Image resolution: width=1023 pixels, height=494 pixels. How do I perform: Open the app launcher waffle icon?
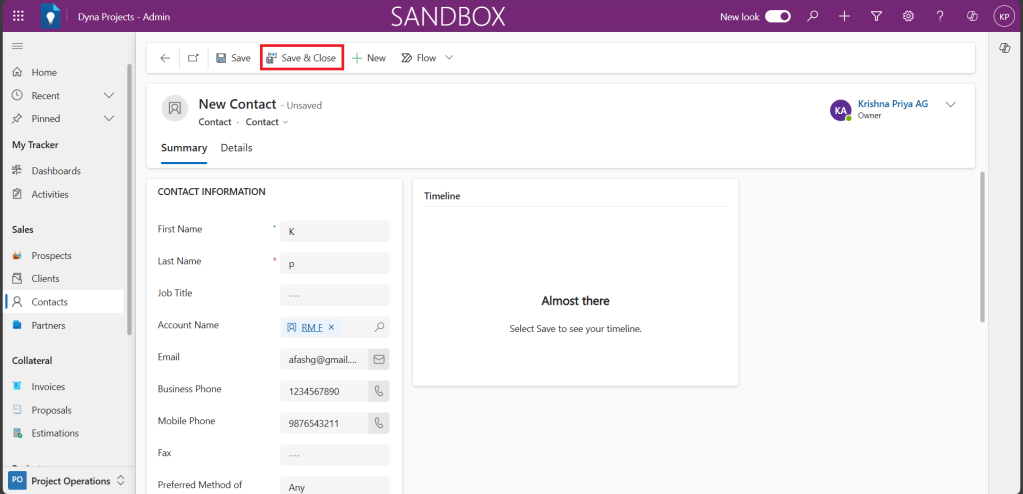[x=18, y=16]
